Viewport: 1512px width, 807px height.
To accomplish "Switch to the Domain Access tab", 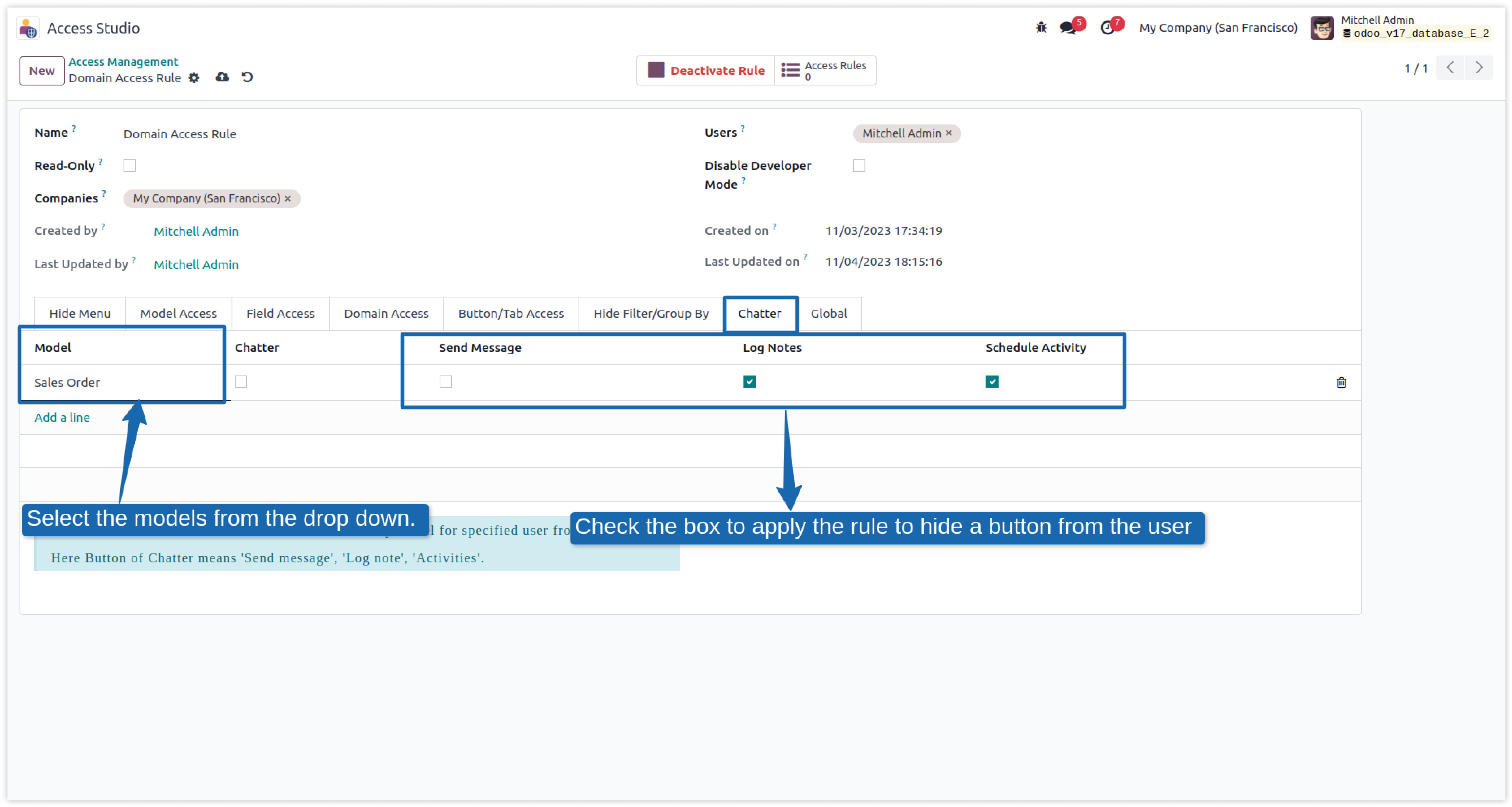I will tap(386, 314).
